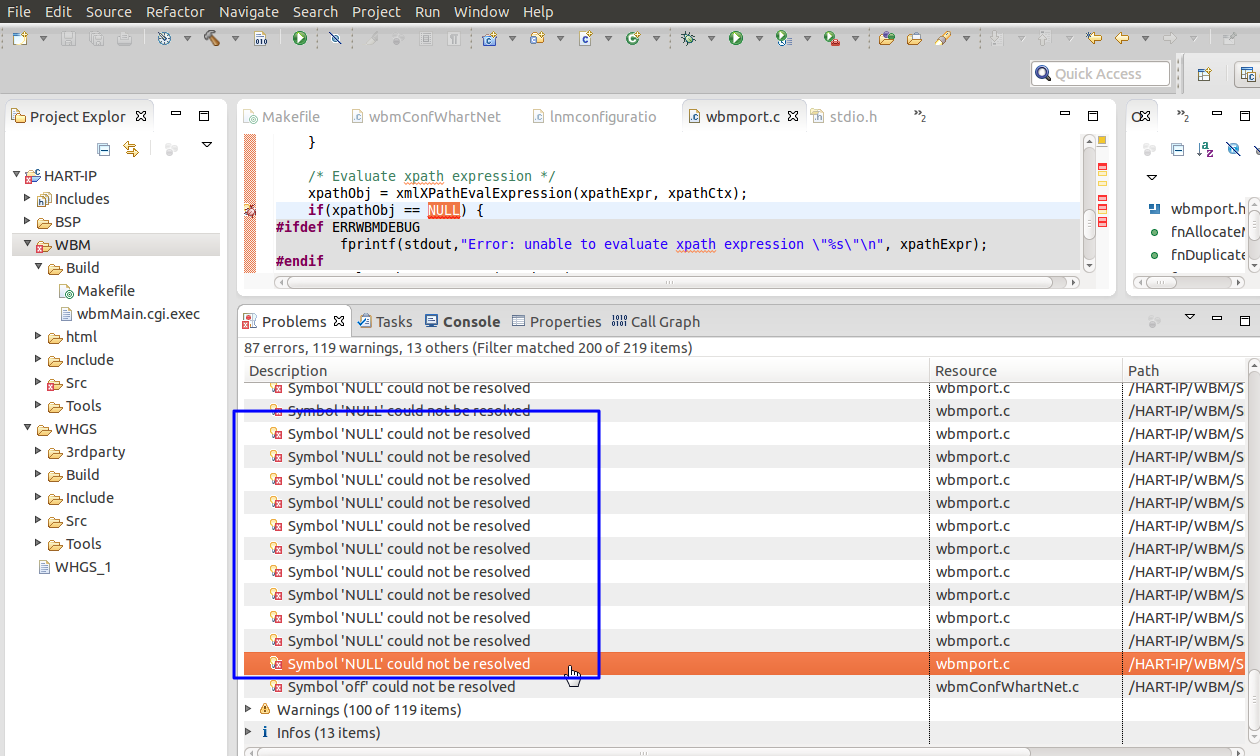This screenshot has width=1260, height=756.
Task: Toggle Link with Editor in Project Explorer
Action: click(x=131, y=149)
